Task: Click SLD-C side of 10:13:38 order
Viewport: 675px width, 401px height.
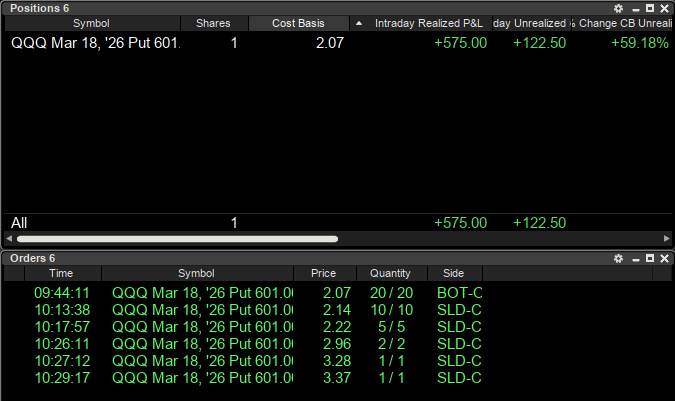Action: click(459, 310)
